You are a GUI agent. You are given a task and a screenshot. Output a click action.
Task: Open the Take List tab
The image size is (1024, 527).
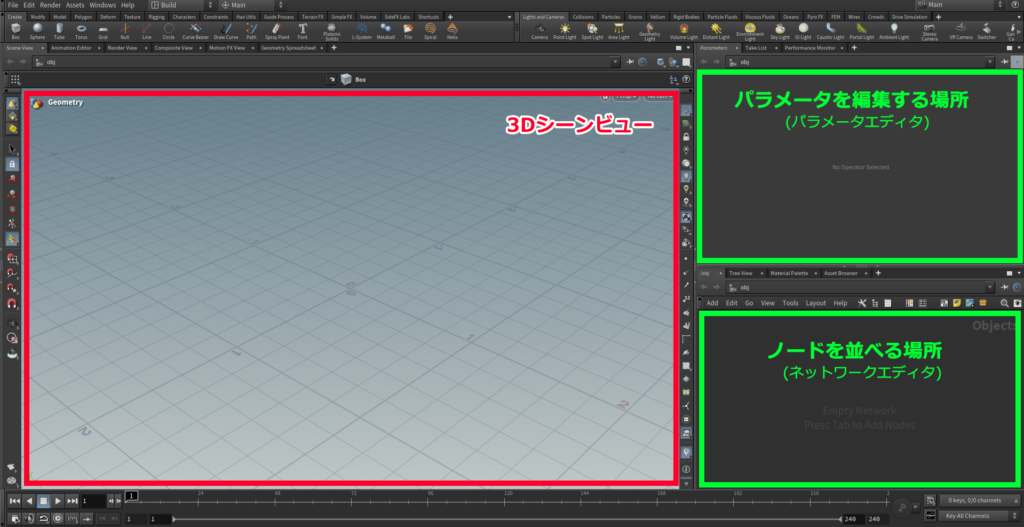[756, 47]
